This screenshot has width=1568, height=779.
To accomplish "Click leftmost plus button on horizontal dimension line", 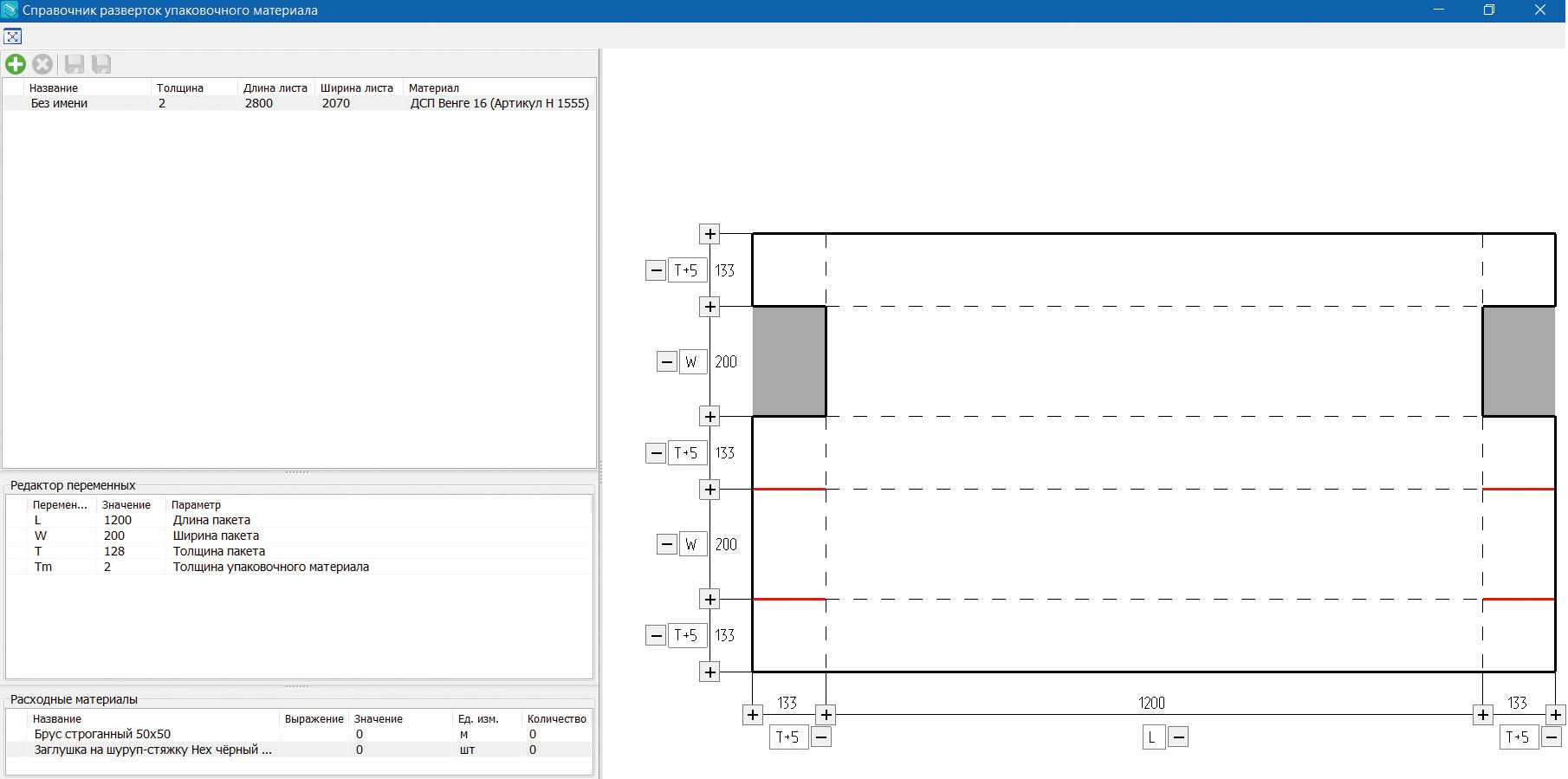I will pyautogui.click(x=753, y=715).
